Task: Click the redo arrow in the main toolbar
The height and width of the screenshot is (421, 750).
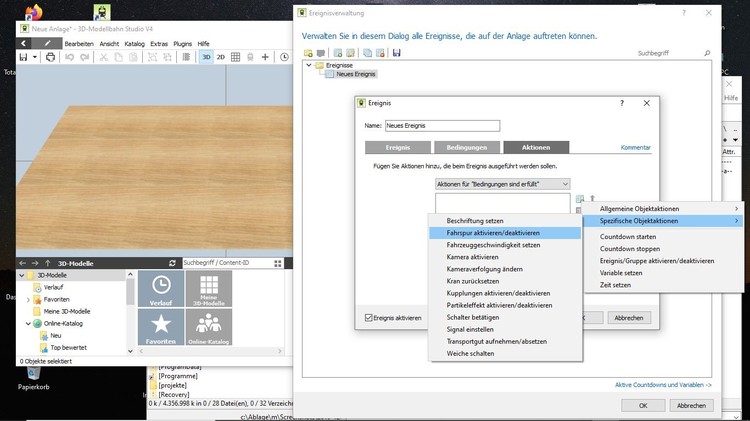Action: (85, 57)
